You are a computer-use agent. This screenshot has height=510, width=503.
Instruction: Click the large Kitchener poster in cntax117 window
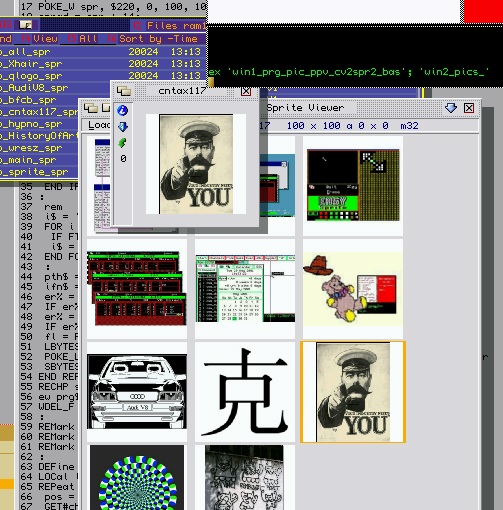[196, 164]
